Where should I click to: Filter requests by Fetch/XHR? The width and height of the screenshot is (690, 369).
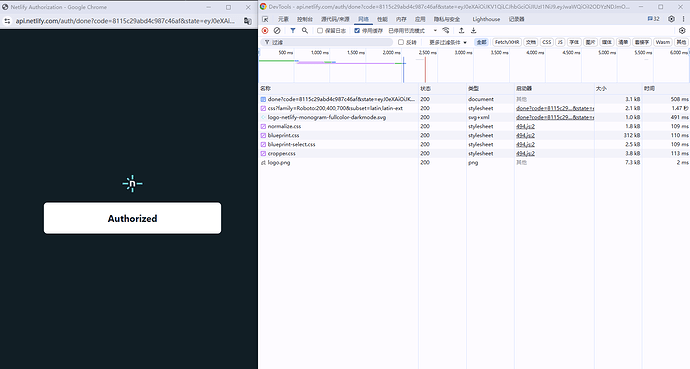pyautogui.click(x=506, y=42)
